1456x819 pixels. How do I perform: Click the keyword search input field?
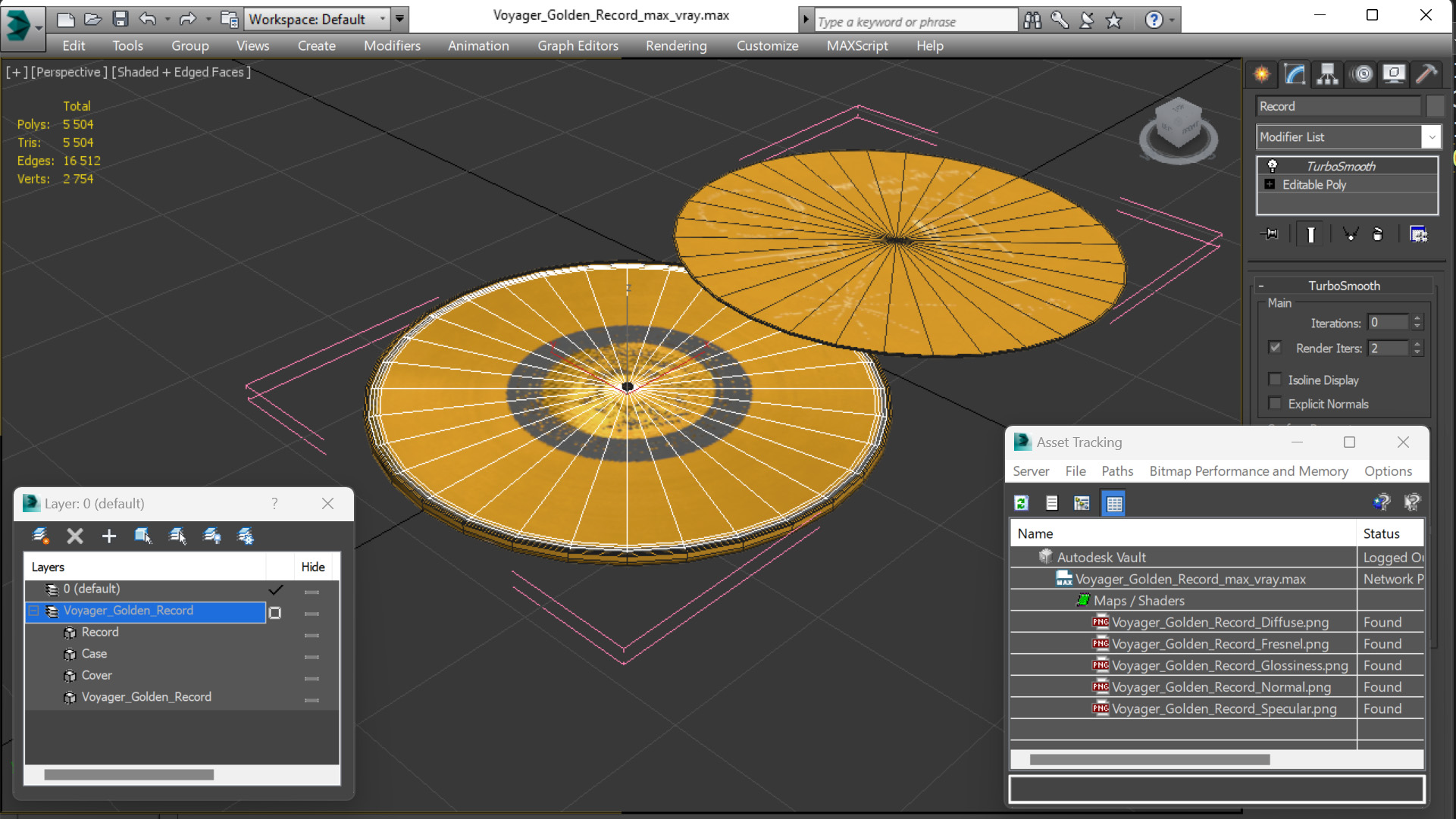click(x=916, y=21)
